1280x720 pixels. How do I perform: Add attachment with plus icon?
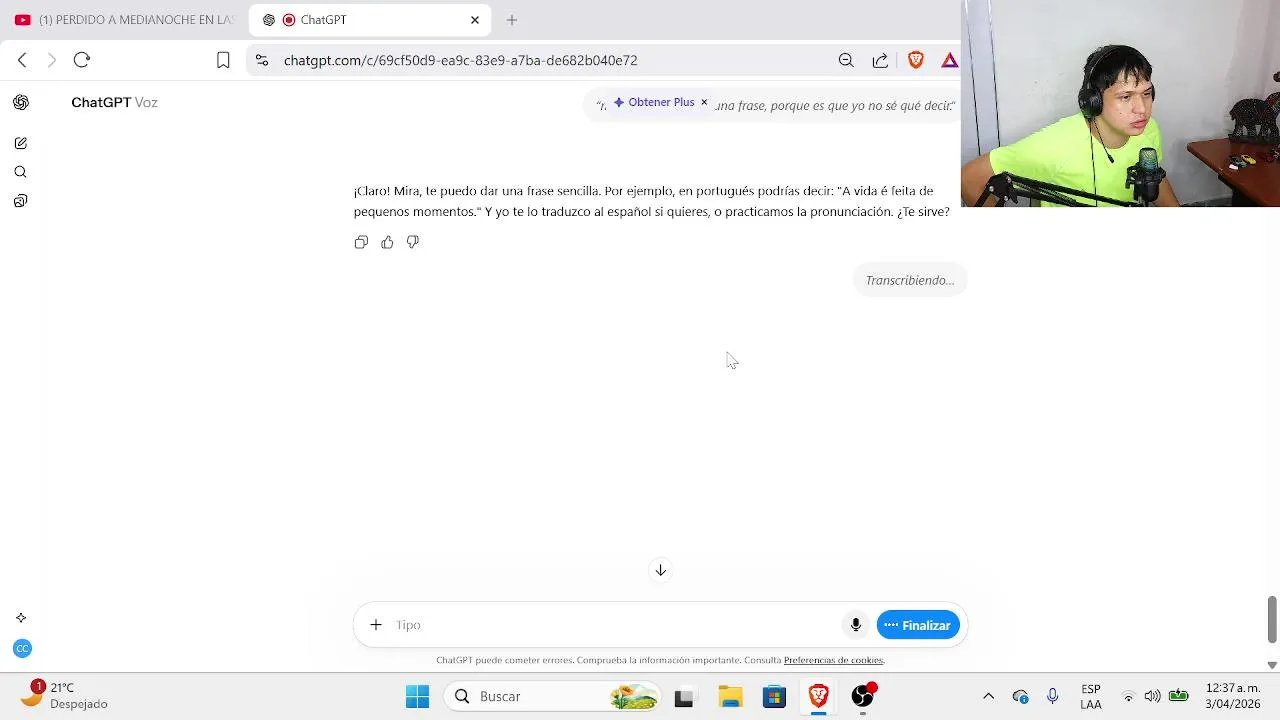point(376,625)
